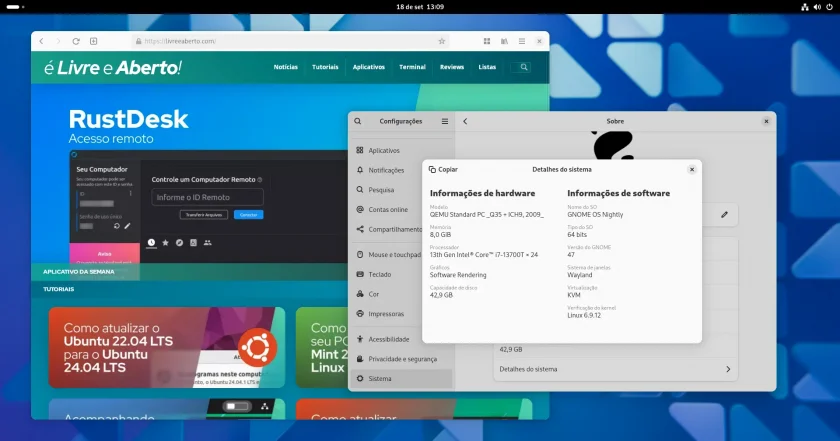Open website search magnifier icon
The height and width of the screenshot is (441, 840).
pyautogui.click(x=524, y=67)
